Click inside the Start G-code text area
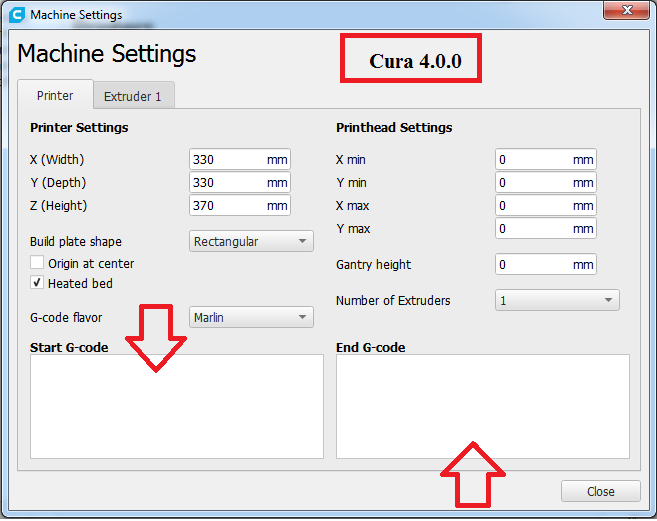657x521 pixels. click(177, 407)
